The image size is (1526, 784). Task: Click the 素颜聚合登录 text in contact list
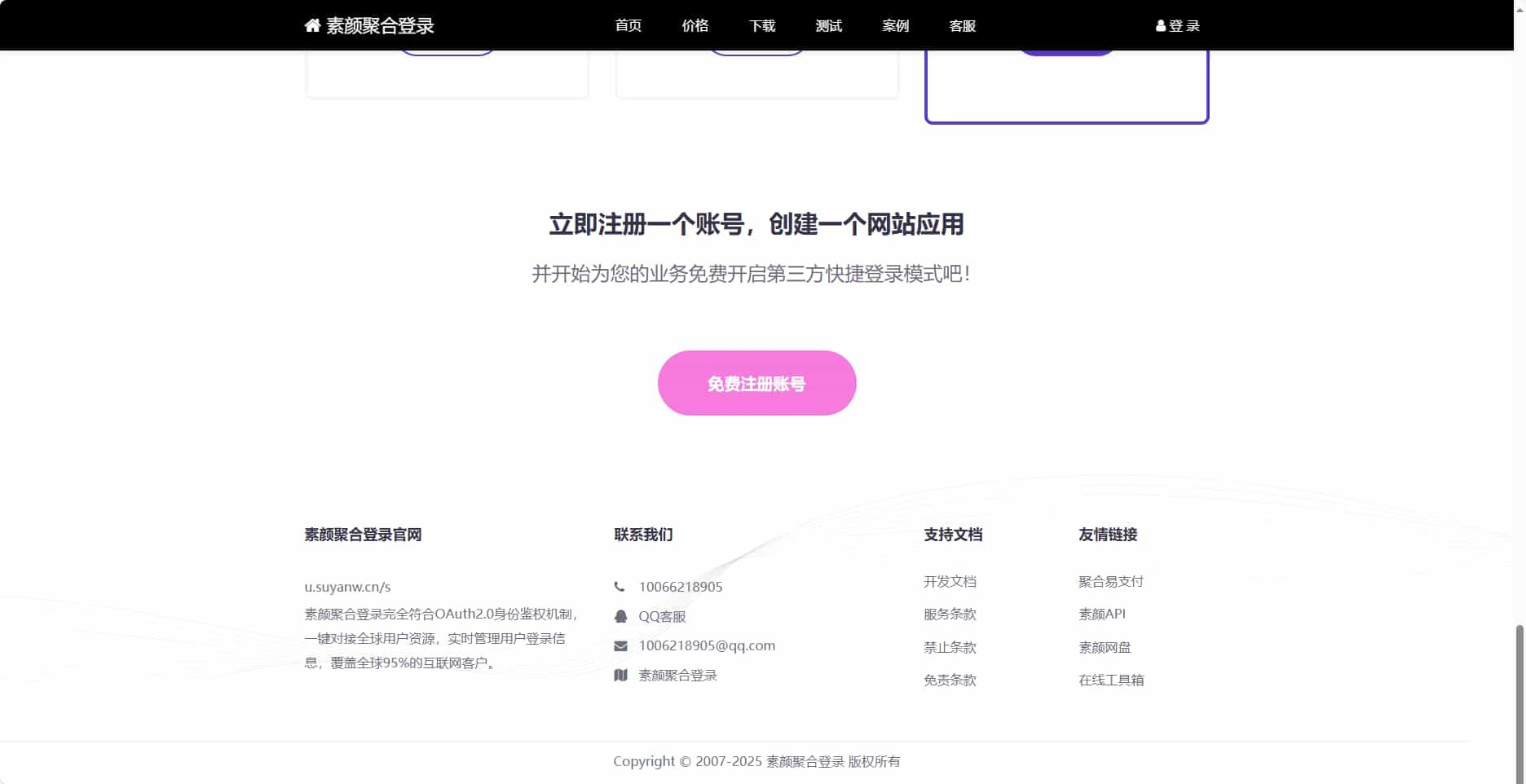(x=677, y=676)
